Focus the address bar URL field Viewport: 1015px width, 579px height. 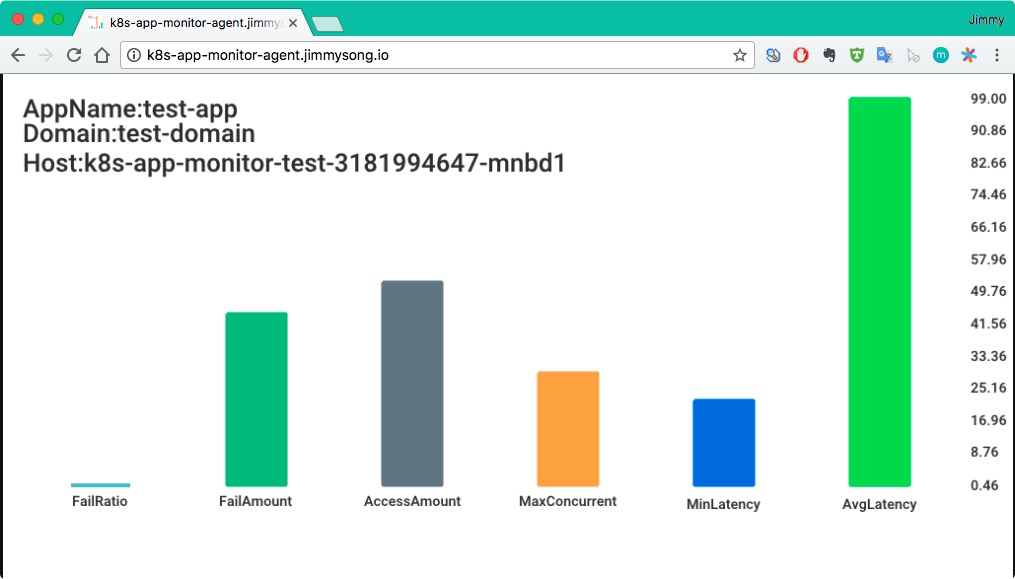[430, 56]
